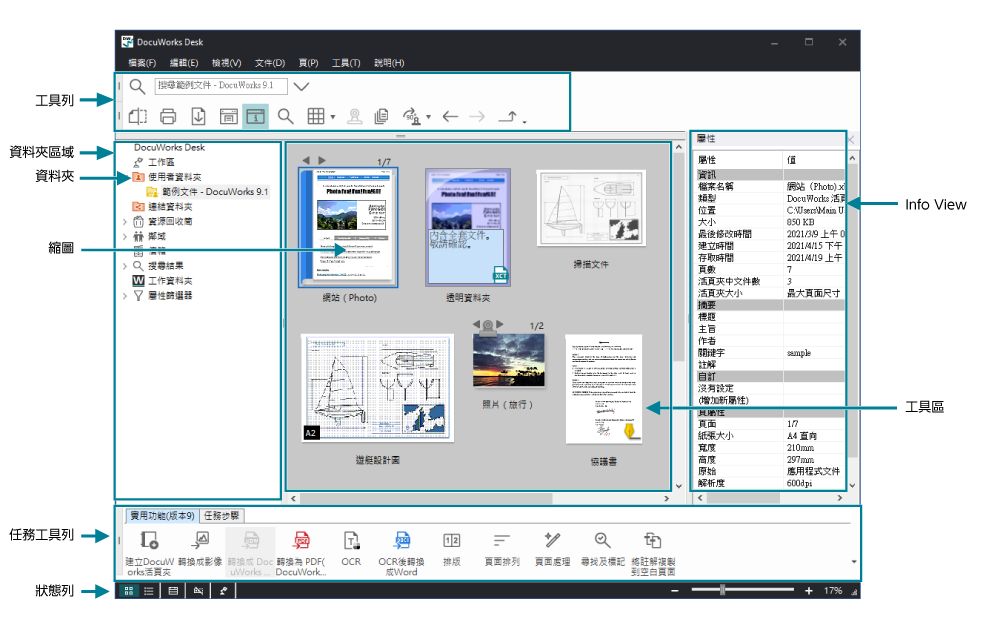
Task: Open the 編輯(E) menu
Action: (184, 63)
